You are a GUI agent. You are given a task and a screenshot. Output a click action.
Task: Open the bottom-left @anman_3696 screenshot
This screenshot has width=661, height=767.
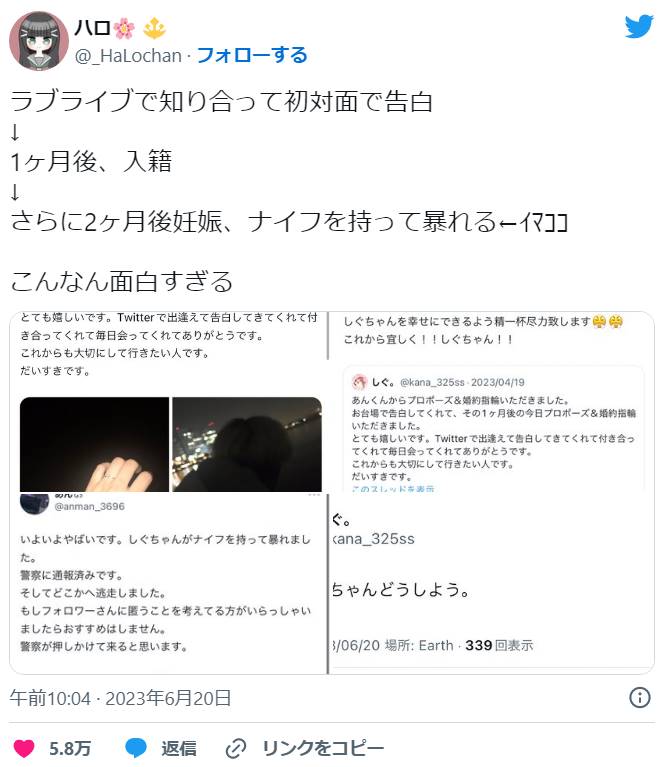click(168, 583)
